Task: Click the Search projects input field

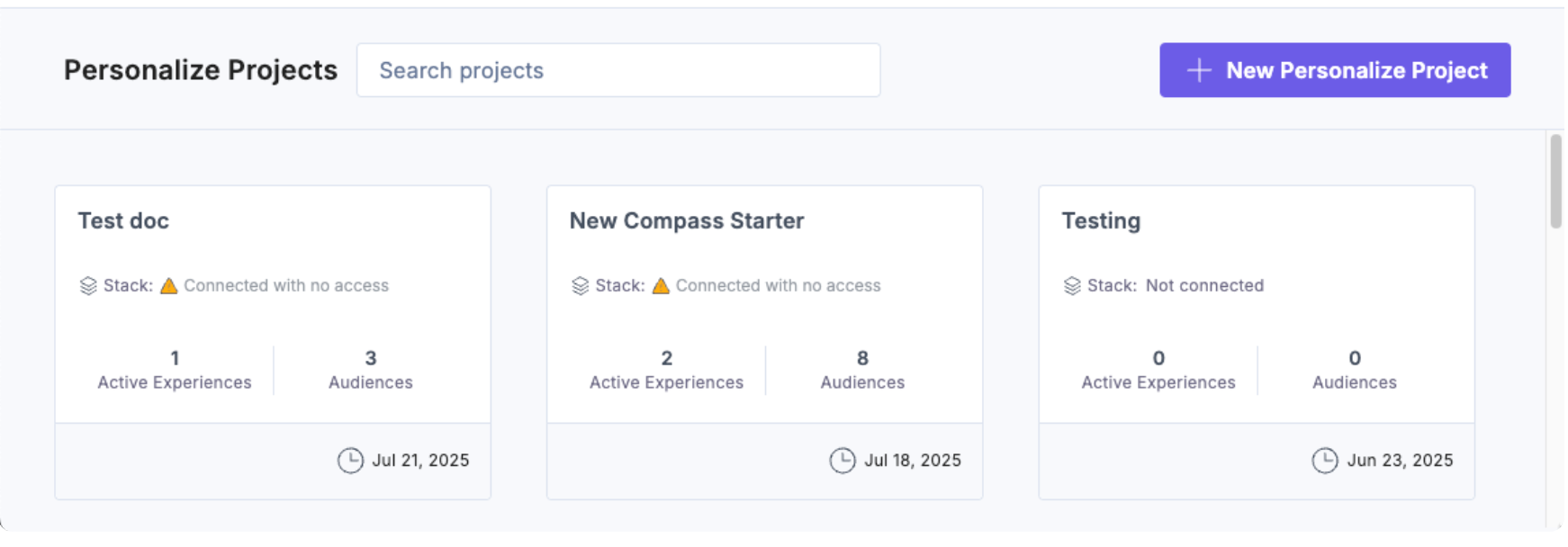Action: tap(618, 70)
